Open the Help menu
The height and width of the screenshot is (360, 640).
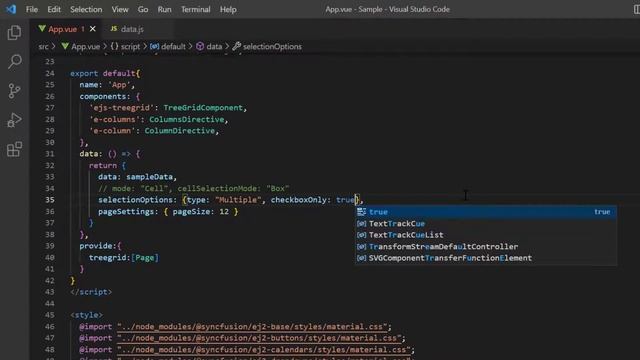pyautogui.click(x=228, y=9)
